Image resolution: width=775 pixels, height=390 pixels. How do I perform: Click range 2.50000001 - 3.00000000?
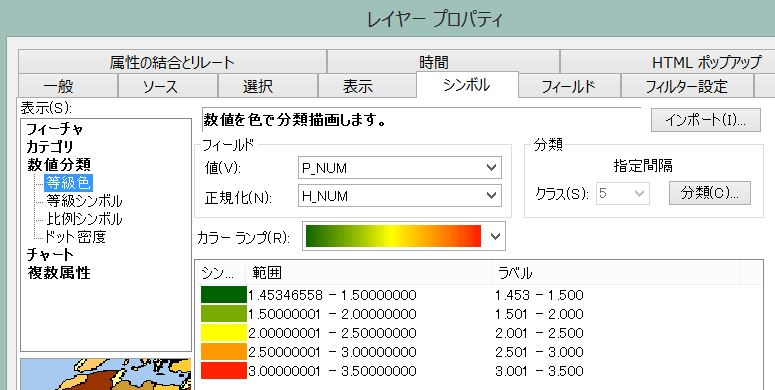tap(332, 352)
